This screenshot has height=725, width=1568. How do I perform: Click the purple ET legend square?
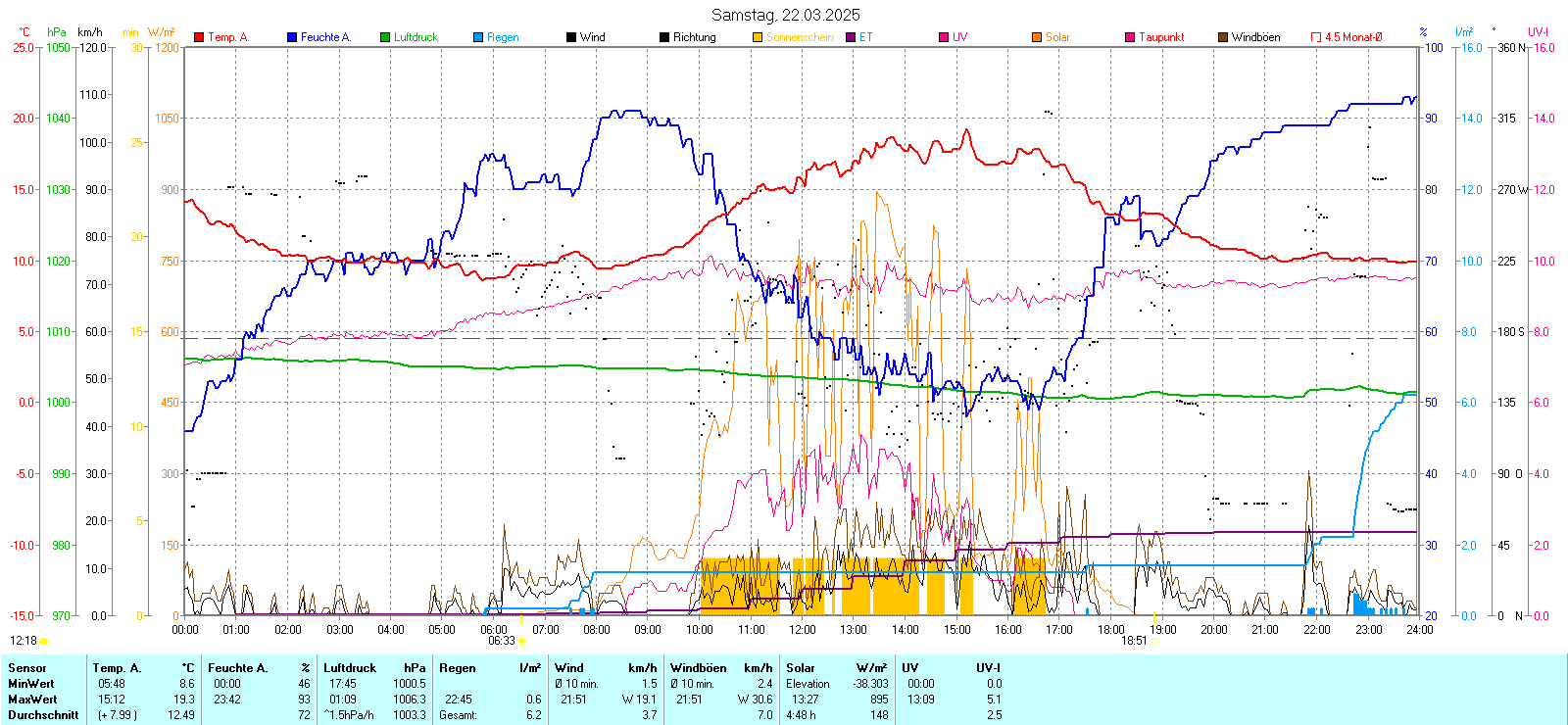[851, 37]
